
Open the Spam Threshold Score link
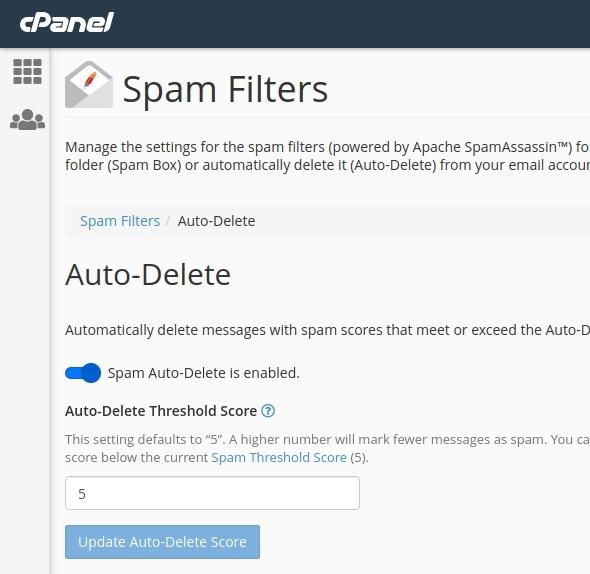pyautogui.click(x=279, y=457)
